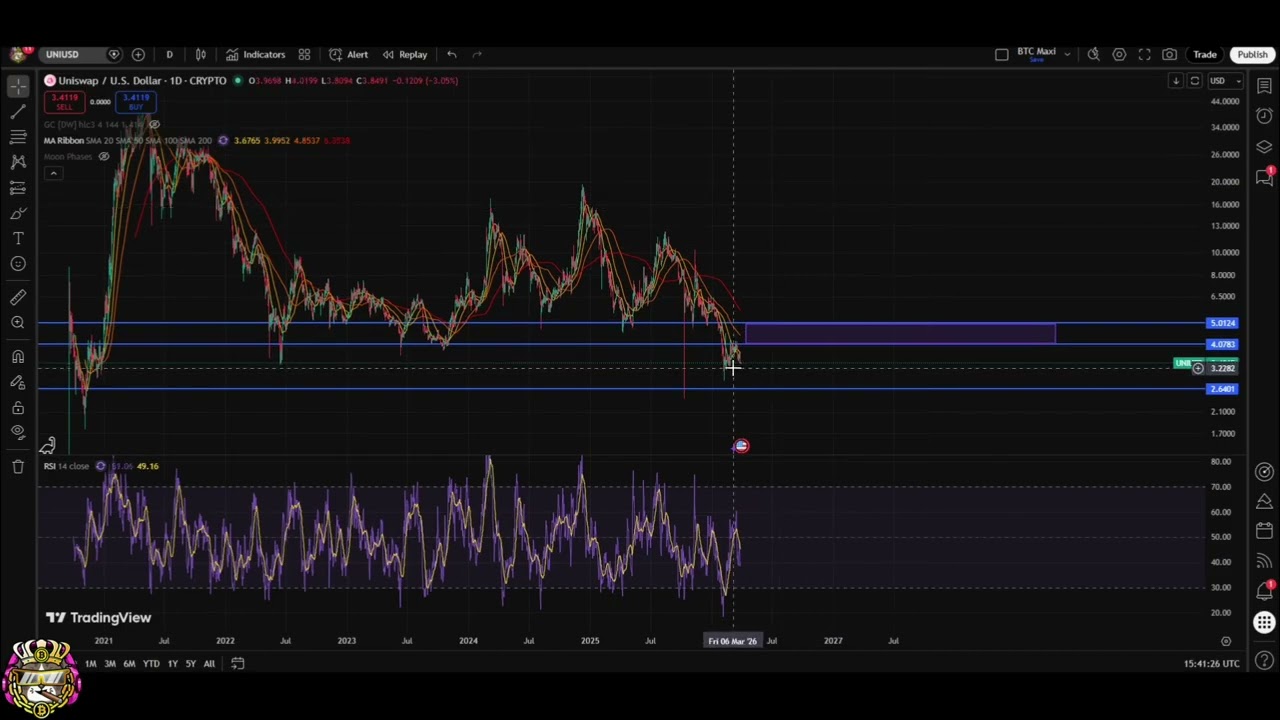Click the SELL price button
The image size is (1280, 720).
pos(65,102)
